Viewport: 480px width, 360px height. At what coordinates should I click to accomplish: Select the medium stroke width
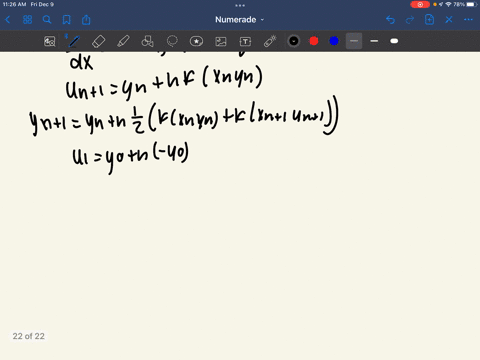tap(374, 41)
